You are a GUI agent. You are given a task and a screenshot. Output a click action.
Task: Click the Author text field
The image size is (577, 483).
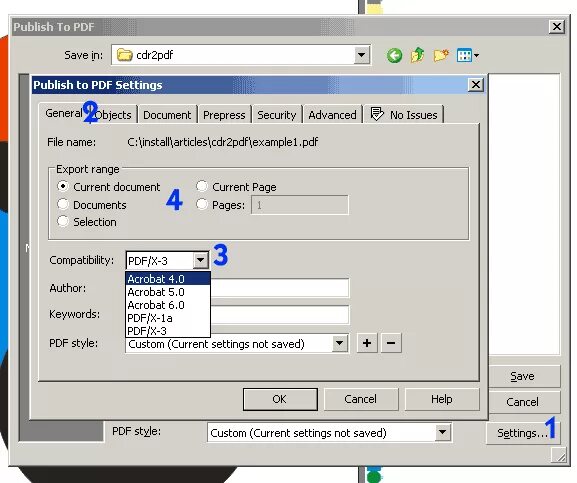(x=280, y=288)
